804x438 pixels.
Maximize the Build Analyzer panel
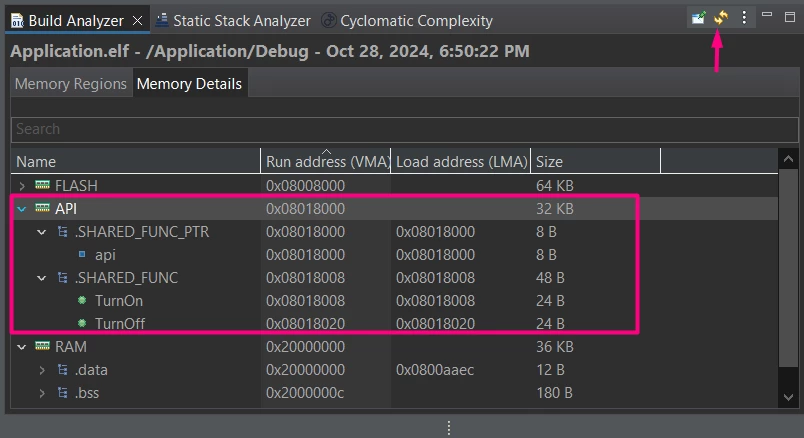(790, 17)
